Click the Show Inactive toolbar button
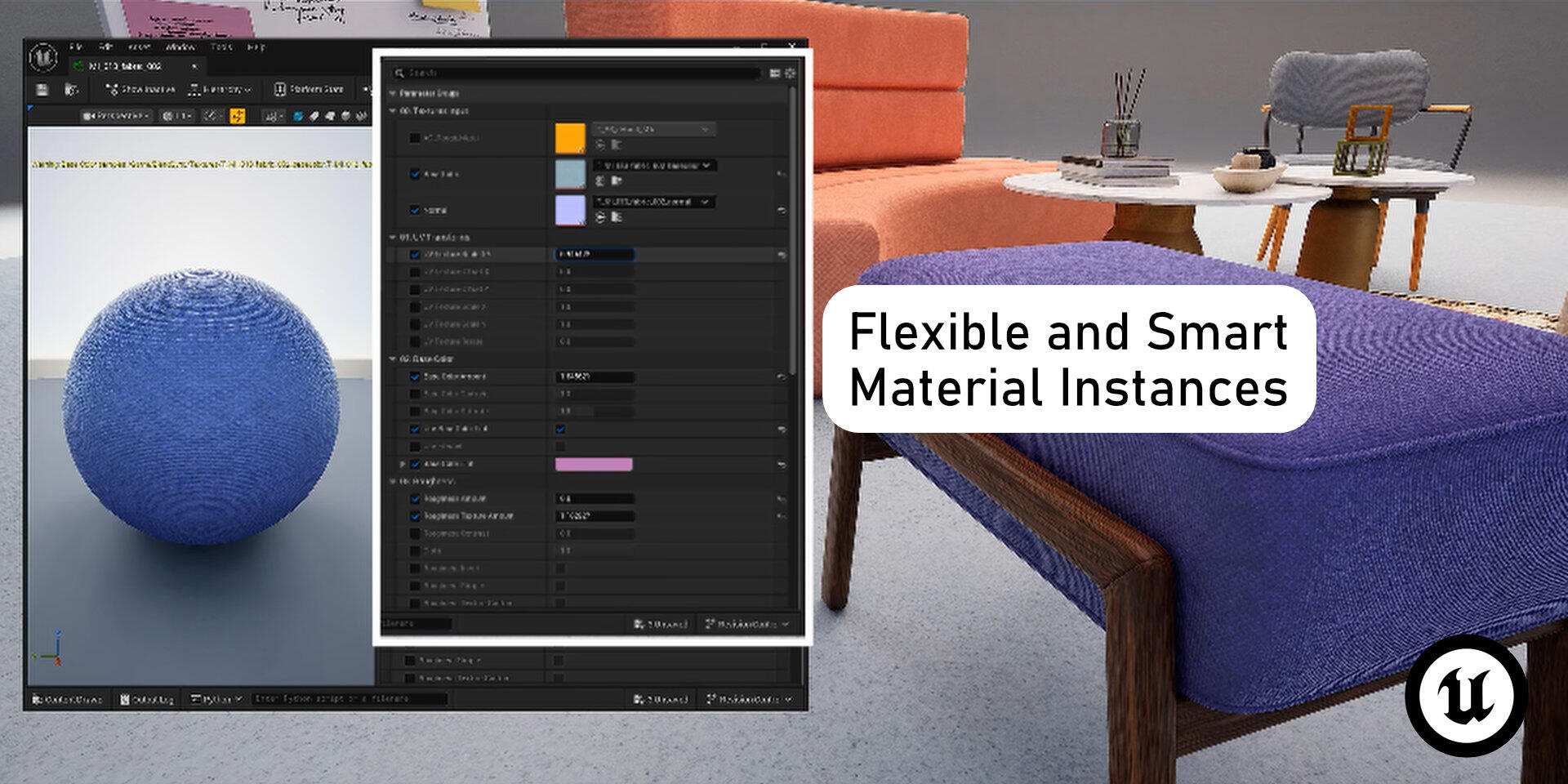1568x784 pixels. click(140, 89)
